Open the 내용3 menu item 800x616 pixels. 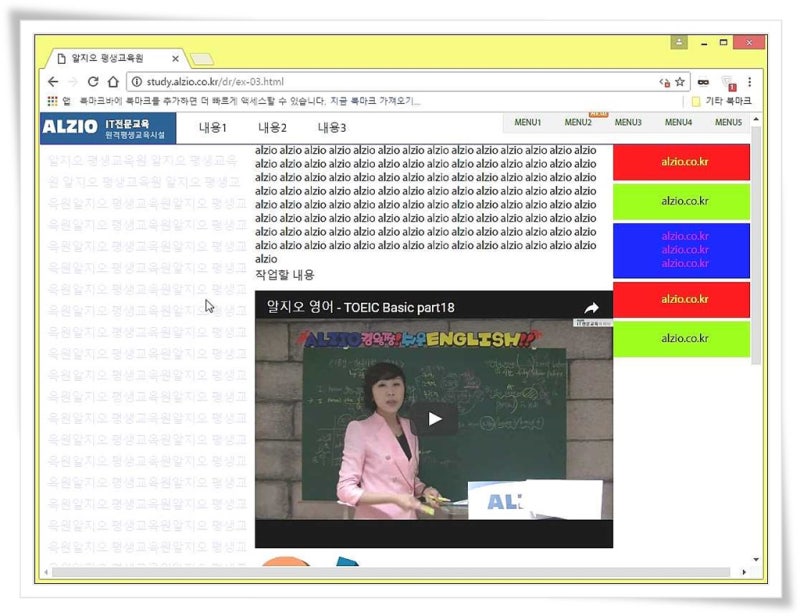332,128
